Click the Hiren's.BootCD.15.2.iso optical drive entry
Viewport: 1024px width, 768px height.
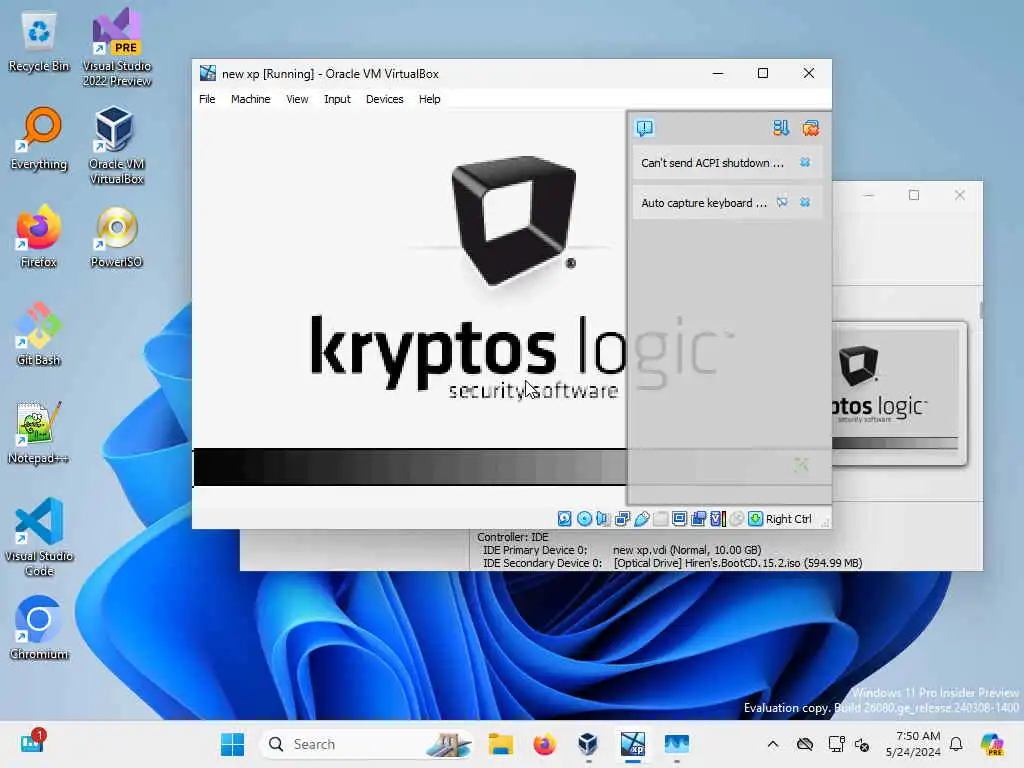738,563
